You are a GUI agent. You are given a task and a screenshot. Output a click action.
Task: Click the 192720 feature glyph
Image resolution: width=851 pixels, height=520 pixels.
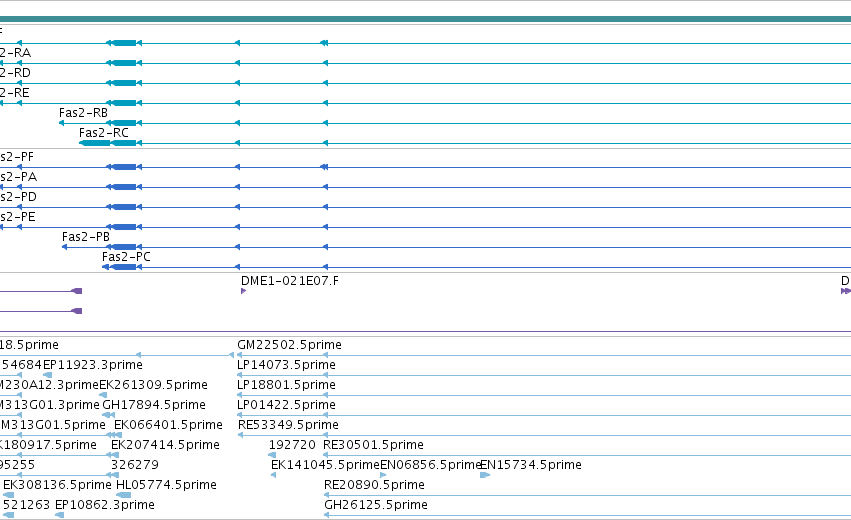pos(272,455)
